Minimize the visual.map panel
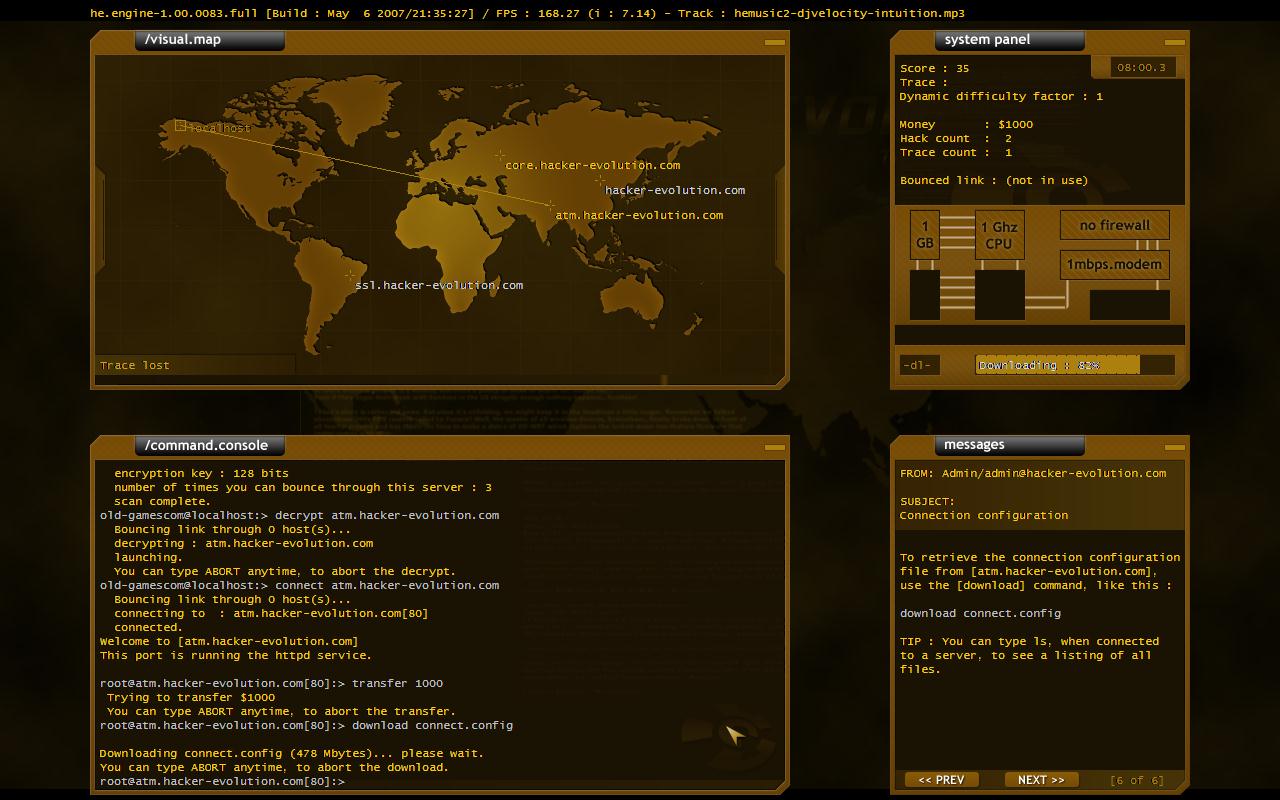The width and height of the screenshot is (1280, 800). tap(775, 43)
